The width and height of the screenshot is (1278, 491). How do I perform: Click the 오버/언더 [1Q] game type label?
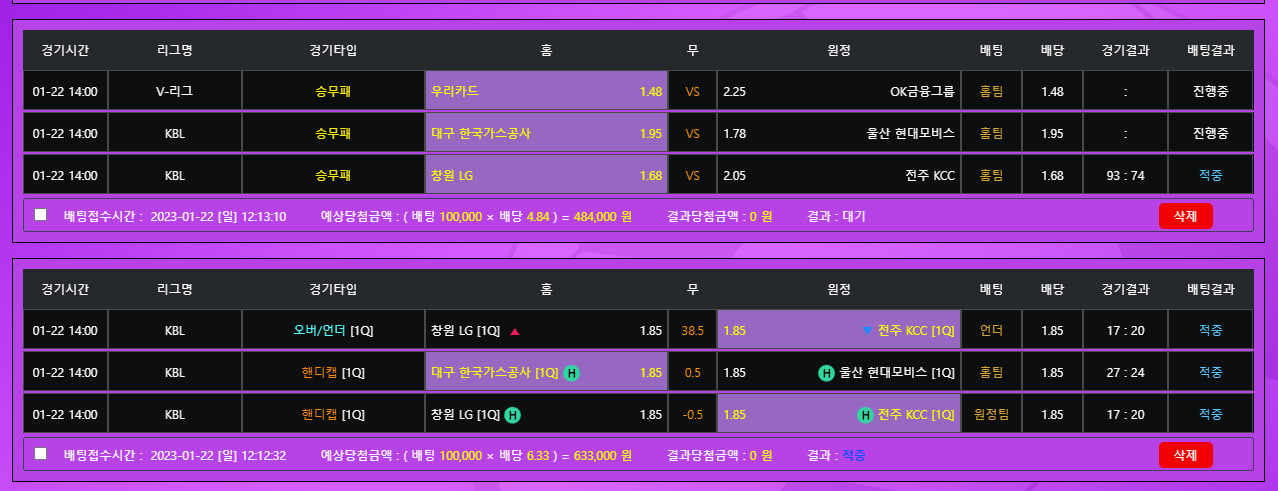[333, 330]
